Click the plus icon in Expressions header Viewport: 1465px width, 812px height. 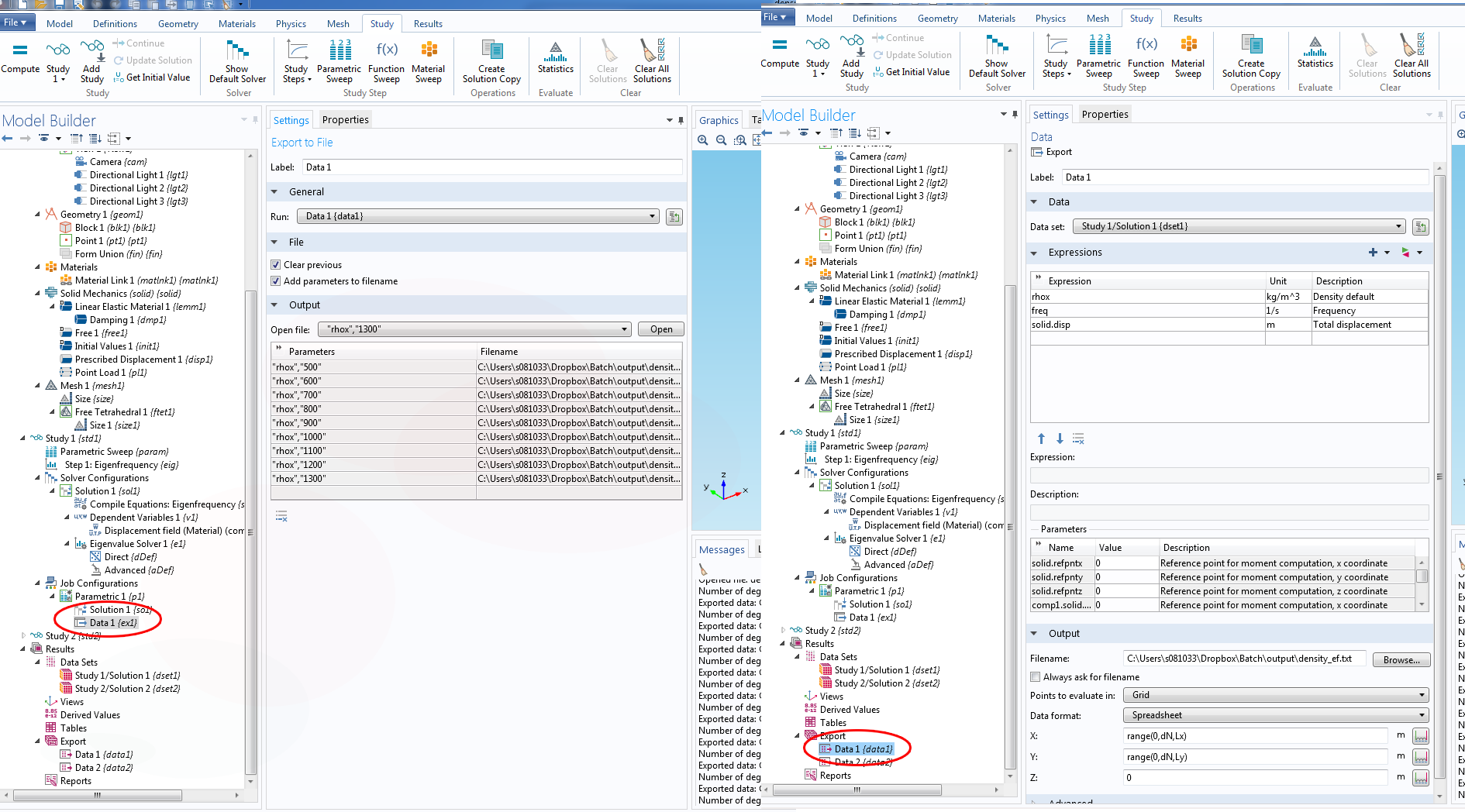1373,253
